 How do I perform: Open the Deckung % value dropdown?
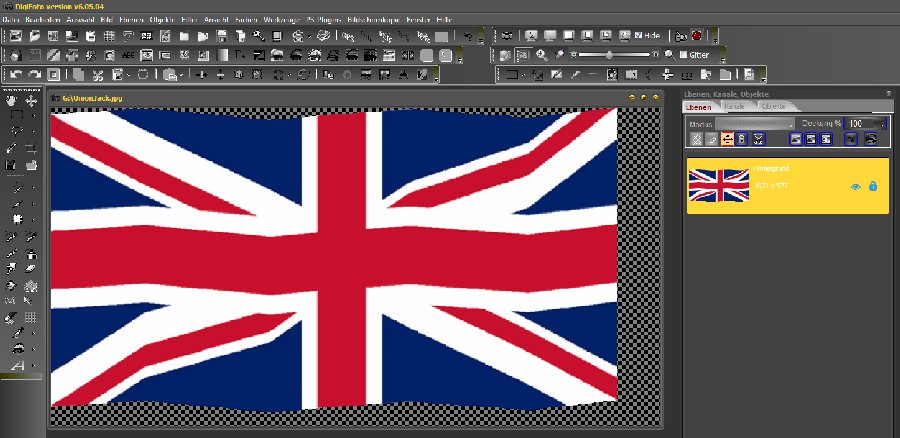pyautogui.click(x=879, y=123)
